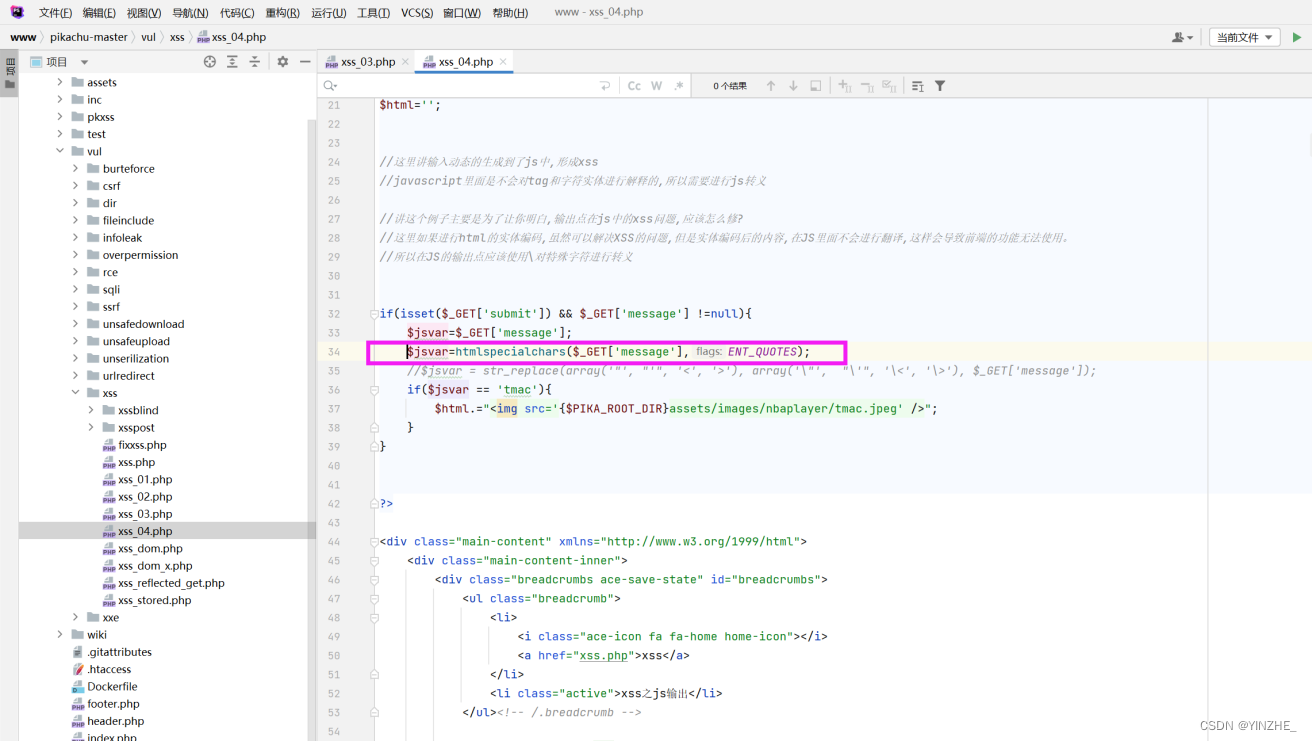The height and width of the screenshot is (741, 1312).
Task: Open search results in find window
Action: [816, 86]
